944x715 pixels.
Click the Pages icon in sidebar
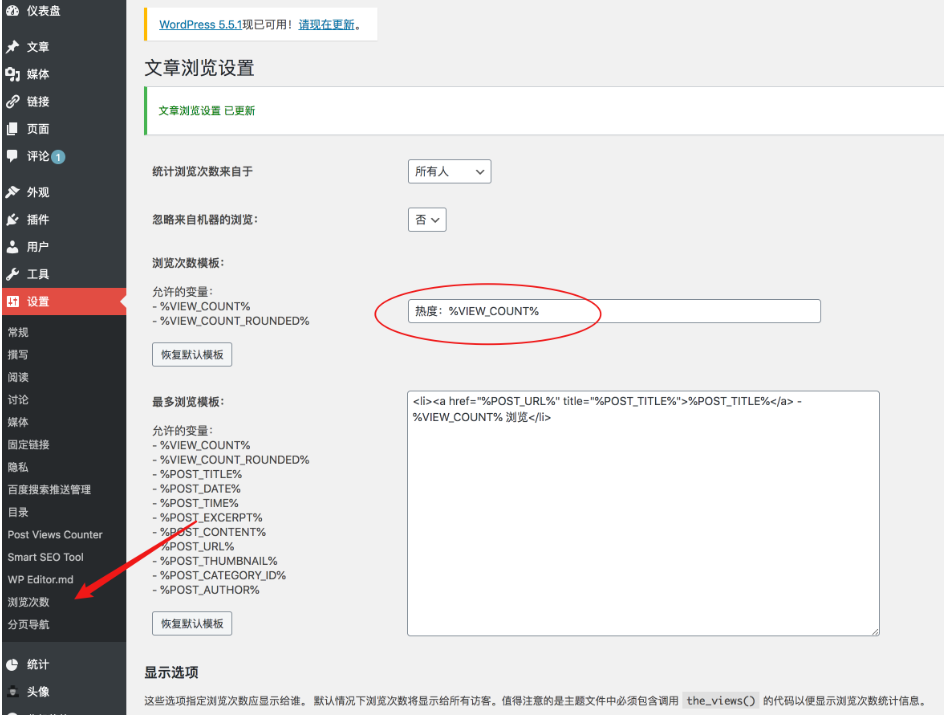click(x=13, y=129)
